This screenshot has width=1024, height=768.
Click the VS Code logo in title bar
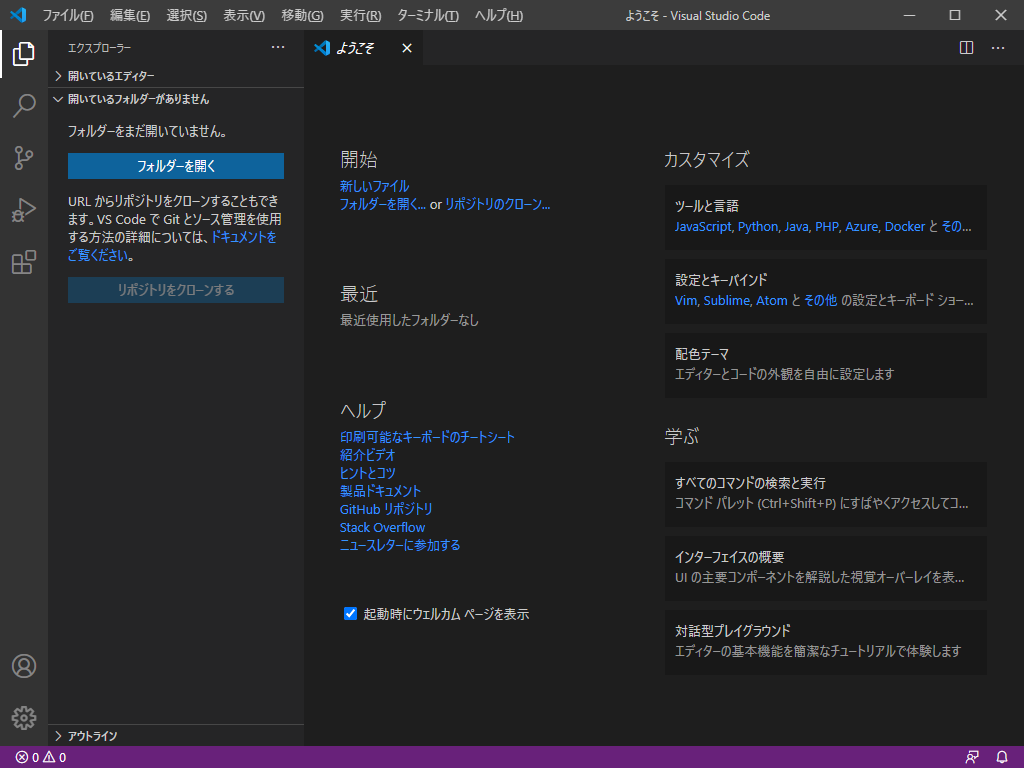(18, 15)
